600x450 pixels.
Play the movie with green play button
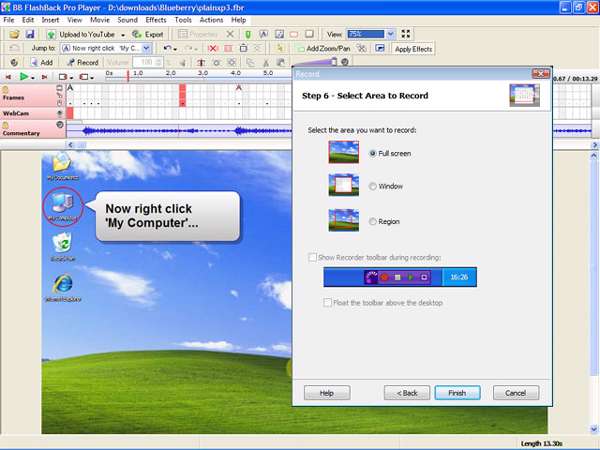tap(24, 77)
